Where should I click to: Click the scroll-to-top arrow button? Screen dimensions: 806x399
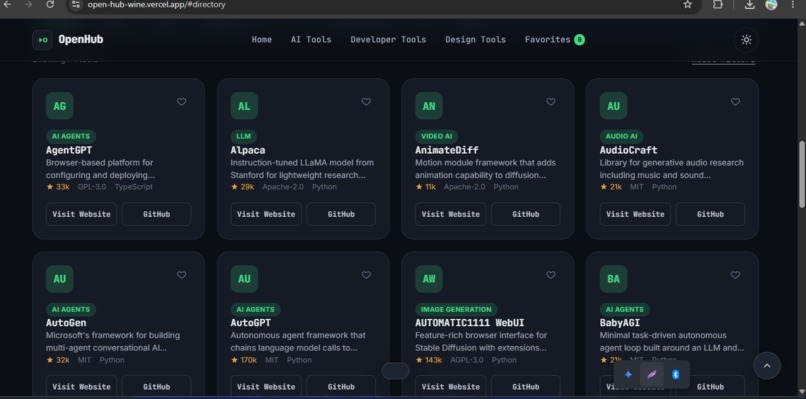pyautogui.click(x=767, y=366)
